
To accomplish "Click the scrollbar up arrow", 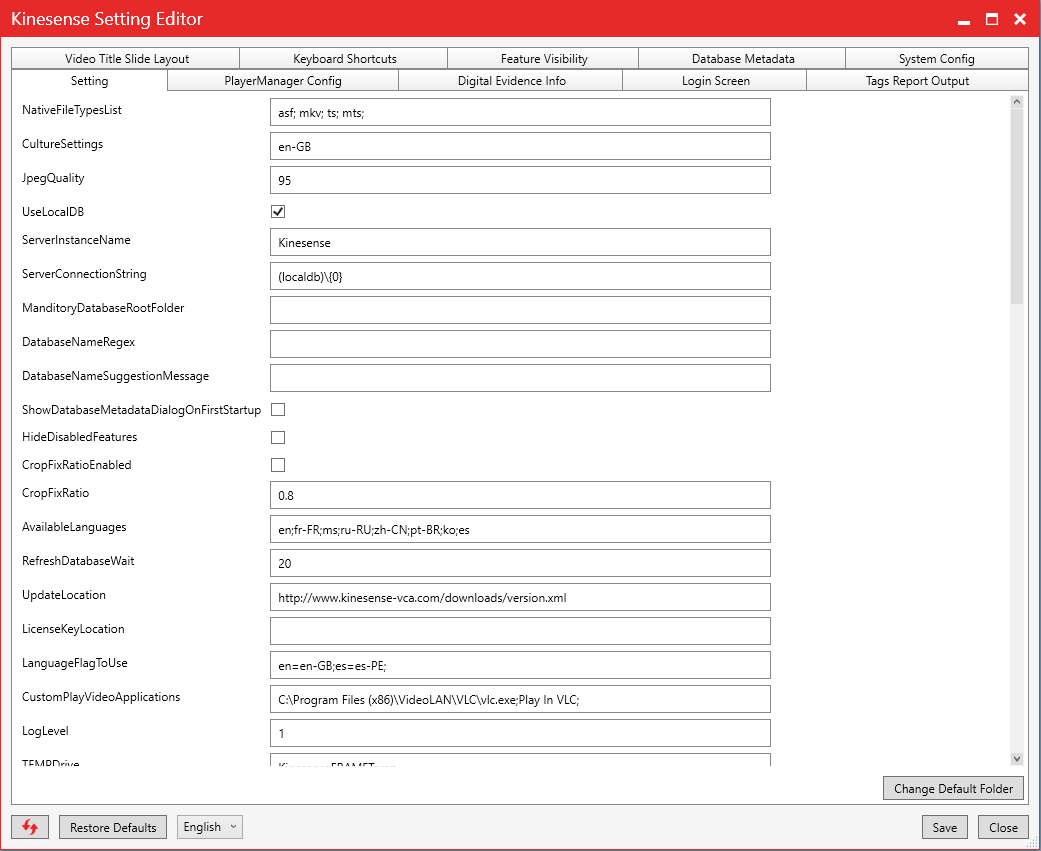I will (1017, 102).
